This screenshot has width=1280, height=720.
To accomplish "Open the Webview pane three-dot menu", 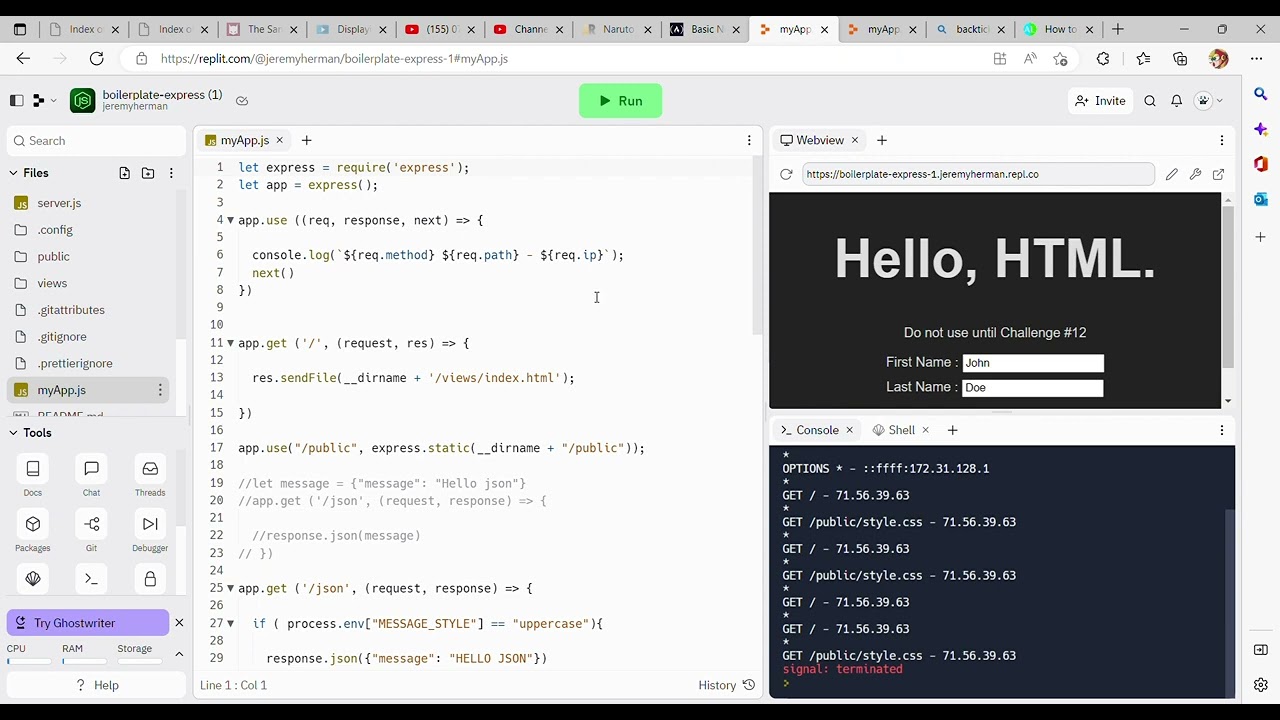I will pos(1221,140).
